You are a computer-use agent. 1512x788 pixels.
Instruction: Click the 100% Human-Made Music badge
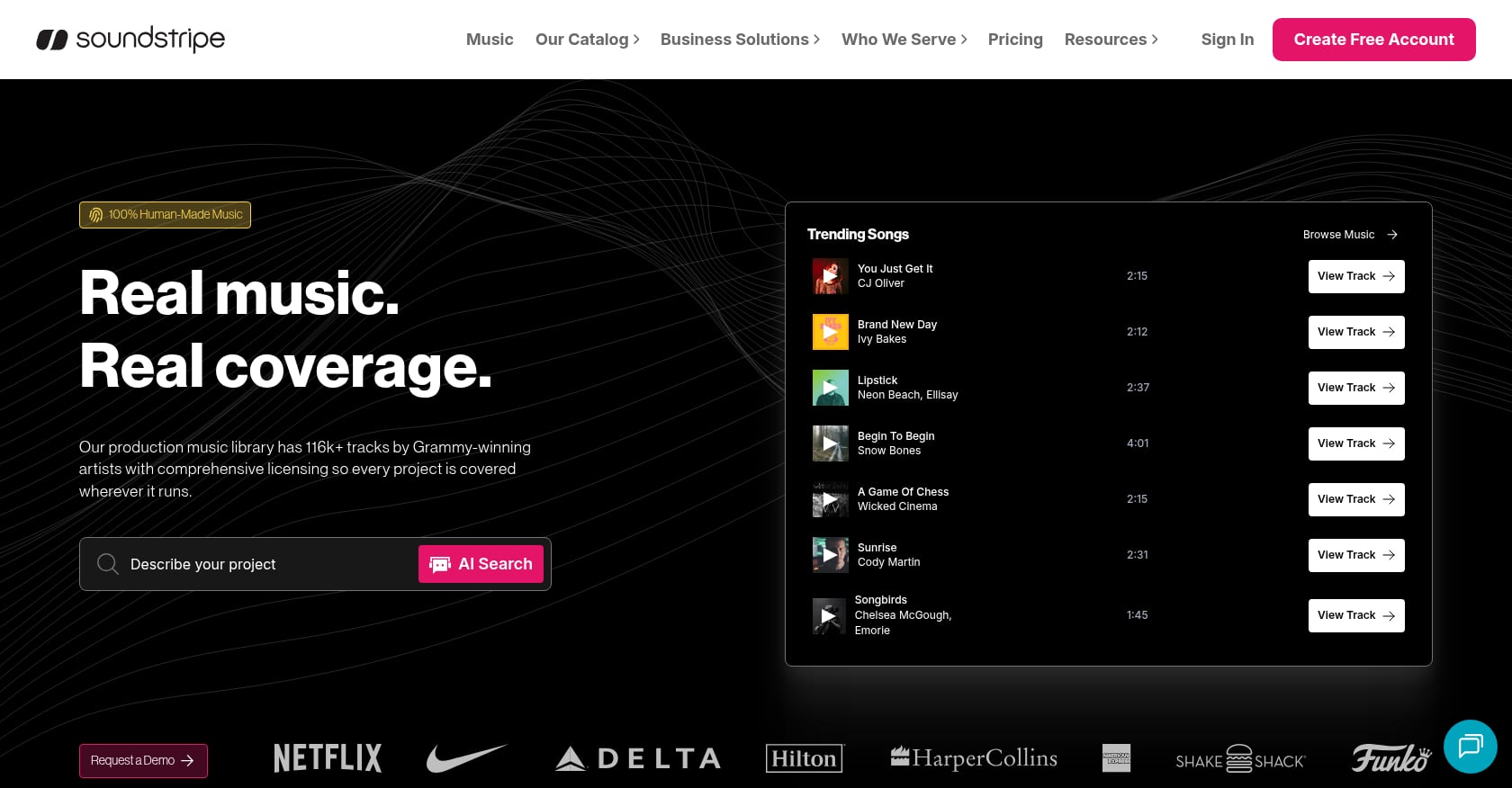pos(165,215)
